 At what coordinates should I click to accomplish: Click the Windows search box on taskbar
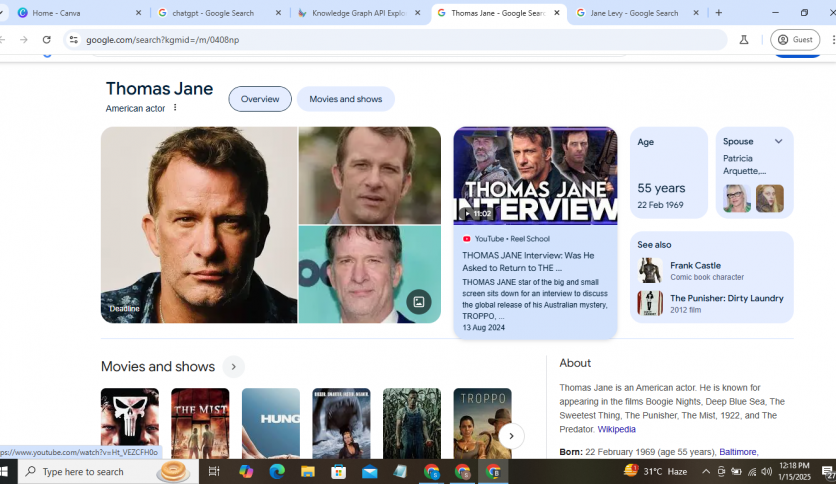click(x=109, y=472)
